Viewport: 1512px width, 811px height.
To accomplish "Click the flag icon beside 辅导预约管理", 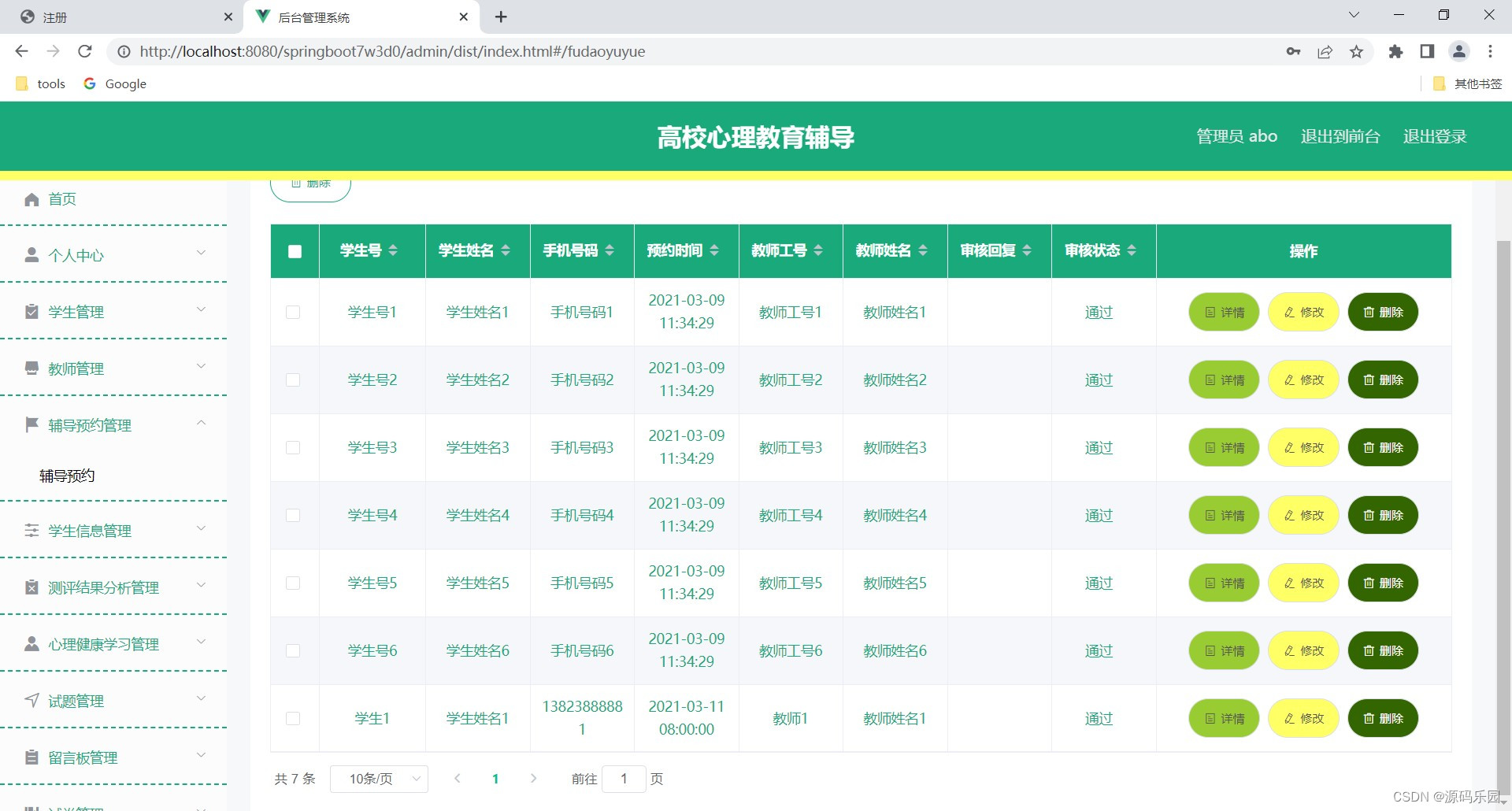I will pos(31,425).
